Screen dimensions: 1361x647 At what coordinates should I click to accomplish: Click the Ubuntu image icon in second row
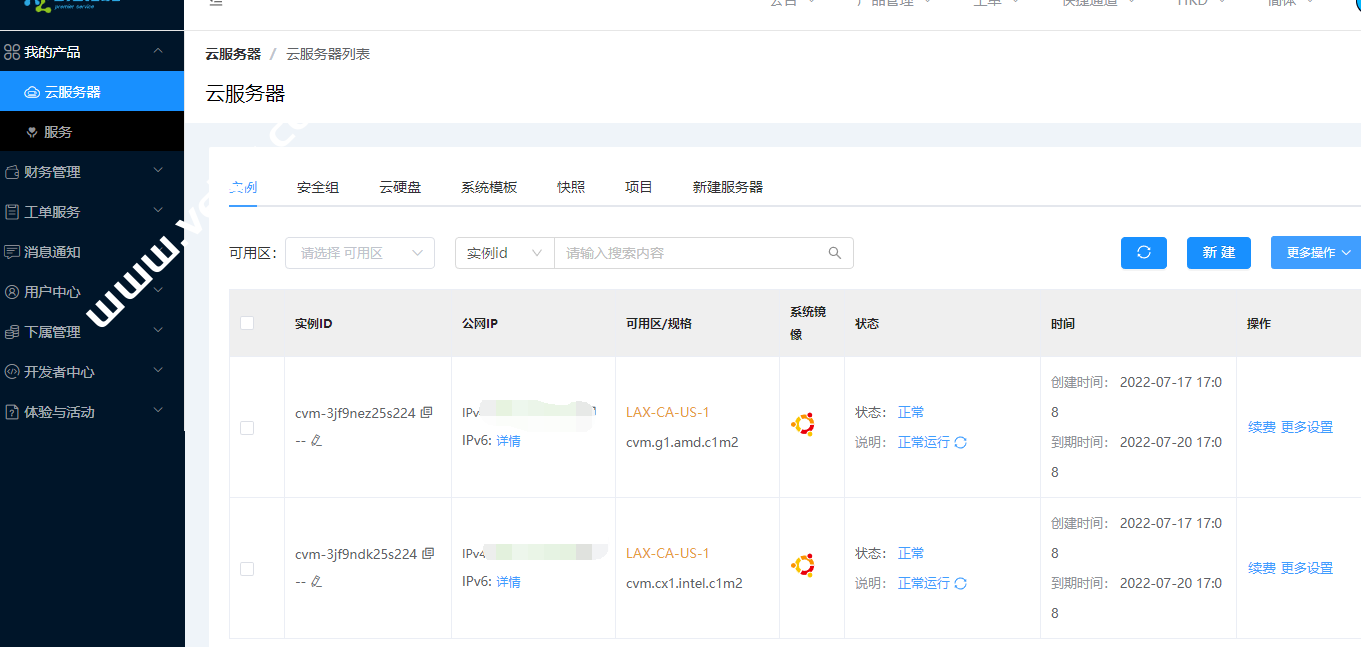coord(802,566)
